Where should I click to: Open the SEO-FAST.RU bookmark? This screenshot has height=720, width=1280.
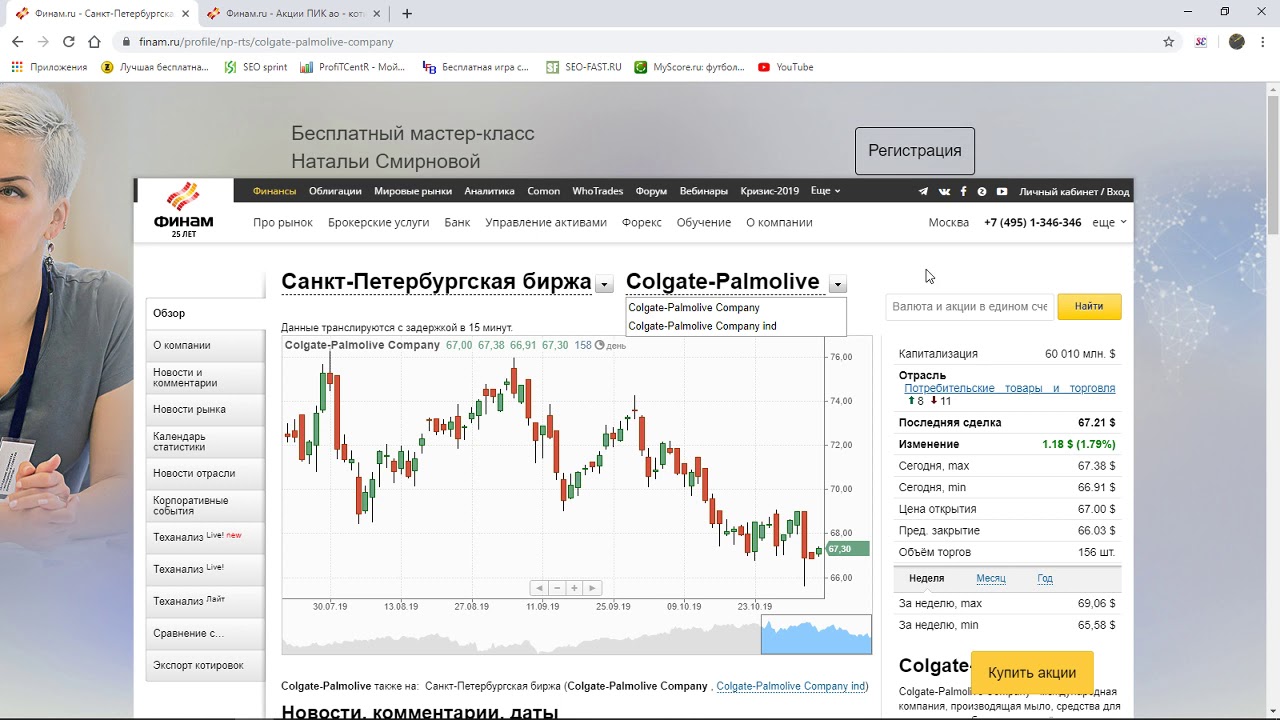click(x=584, y=67)
